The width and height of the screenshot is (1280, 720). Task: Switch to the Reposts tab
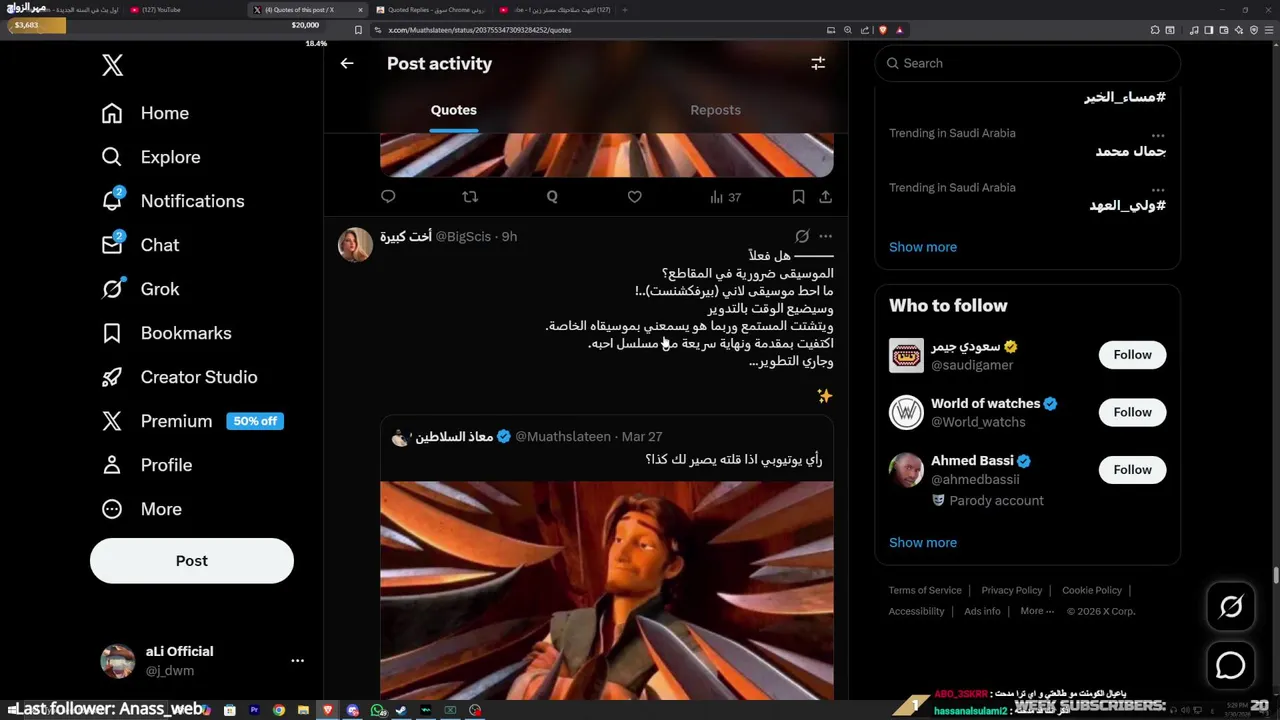pos(715,110)
